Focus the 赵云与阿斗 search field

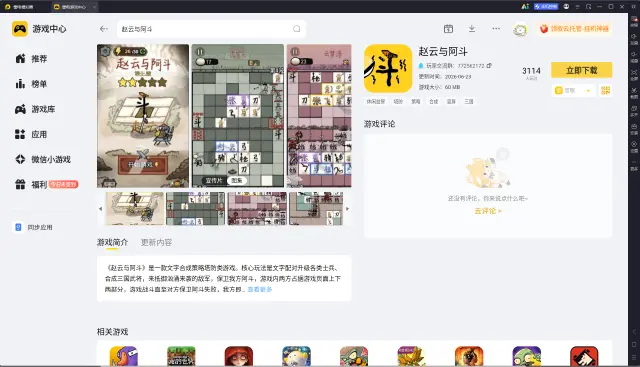pos(211,29)
